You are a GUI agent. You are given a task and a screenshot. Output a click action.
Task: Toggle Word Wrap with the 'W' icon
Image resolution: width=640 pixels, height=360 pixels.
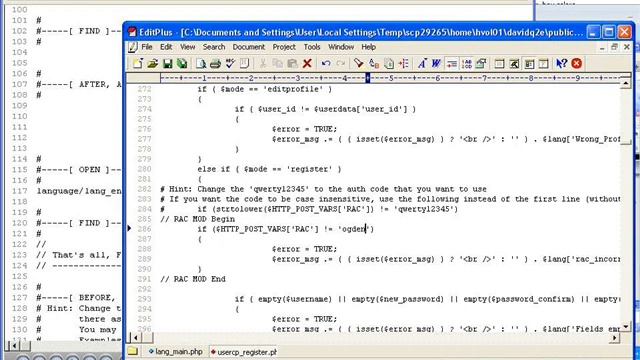pyautogui.click(x=436, y=64)
